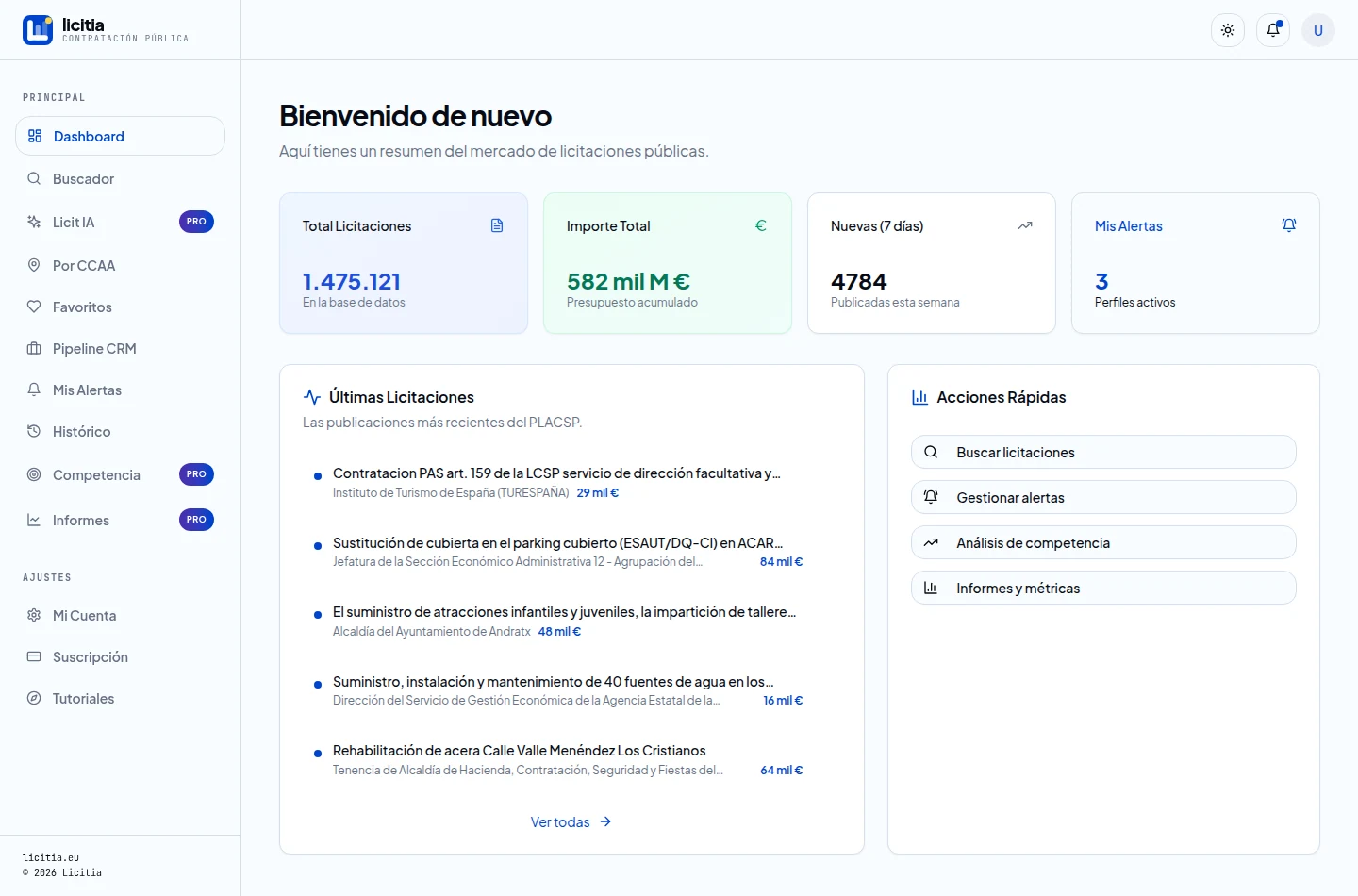The image size is (1358, 896).
Task: Open Histórico in the sidebar
Action: tap(120, 431)
